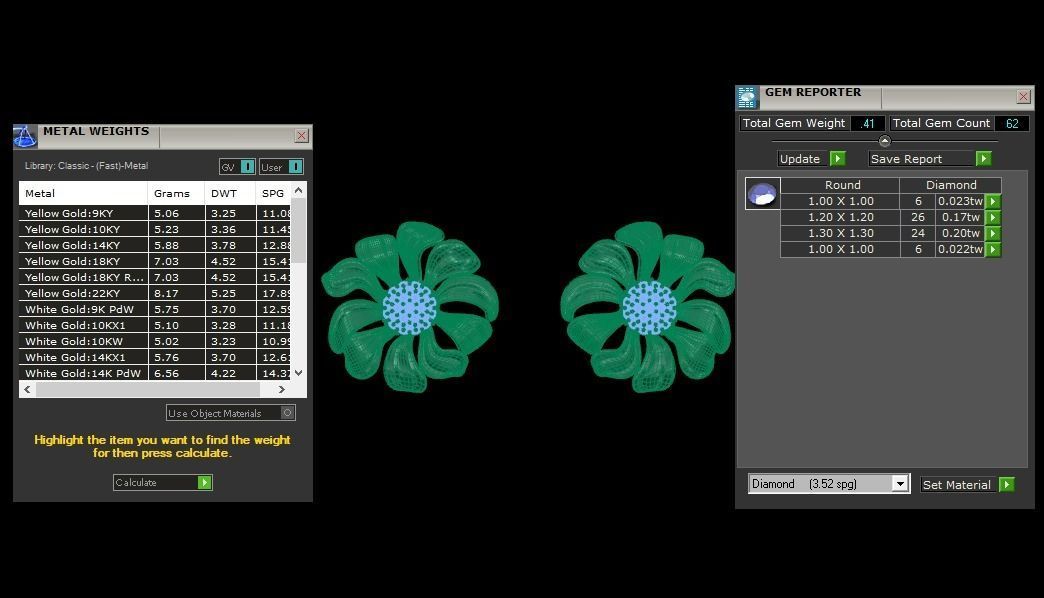Click the Metal column header

[83, 193]
